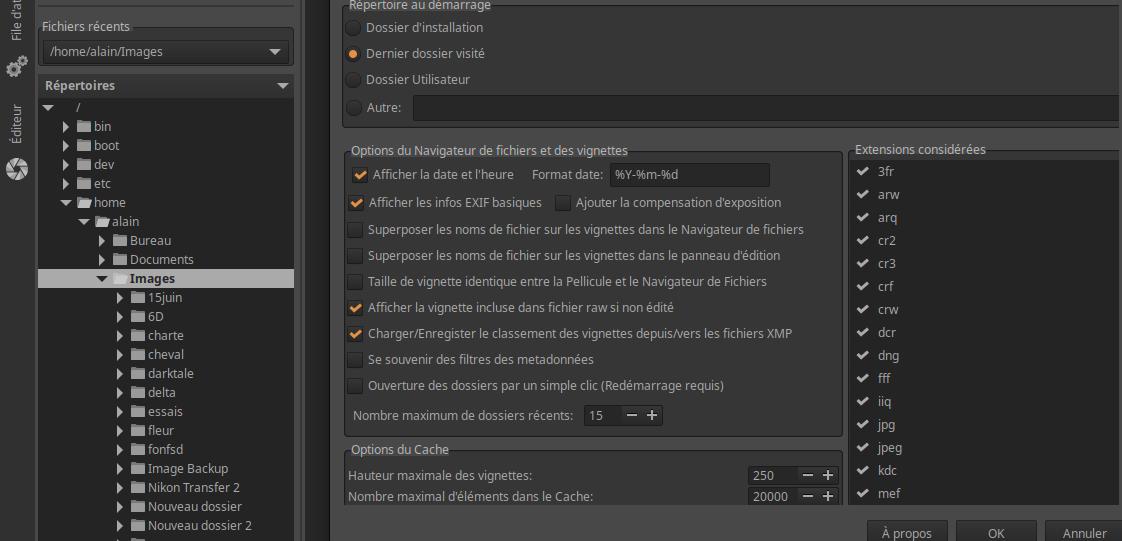Collapse the root / tree node
This screenshot has height=541, width=1122.
coord(48,108)
